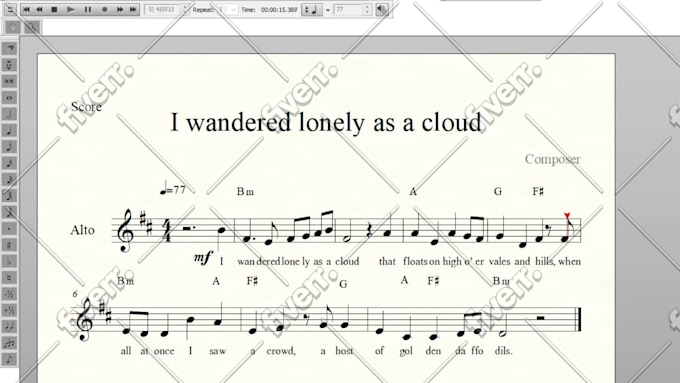Click the up-down arrows icon below the rest tool
This screenshot has height=383, width=680.
point(10,65)
